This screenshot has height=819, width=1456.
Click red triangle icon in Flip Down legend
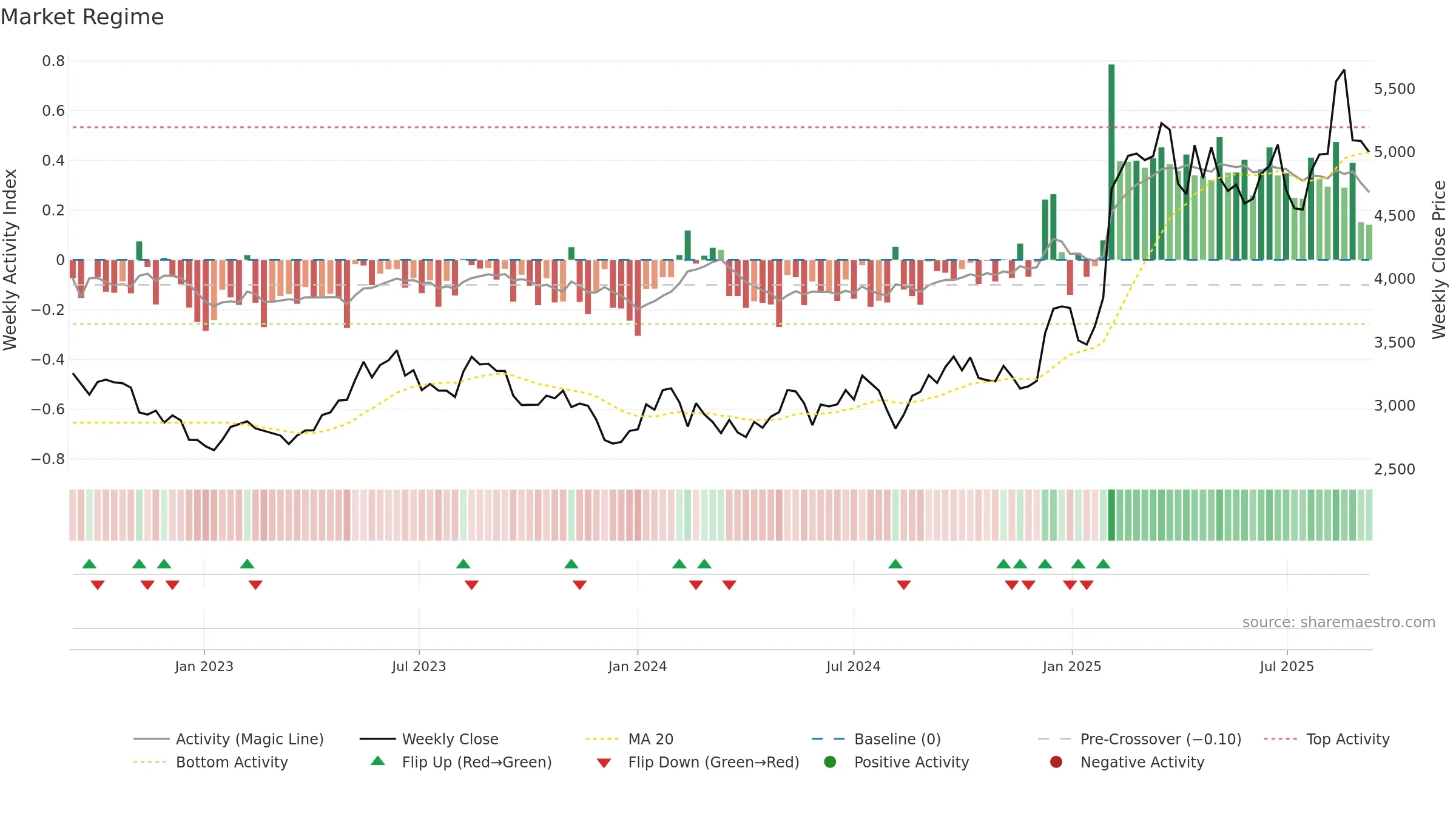pos(604,763)
